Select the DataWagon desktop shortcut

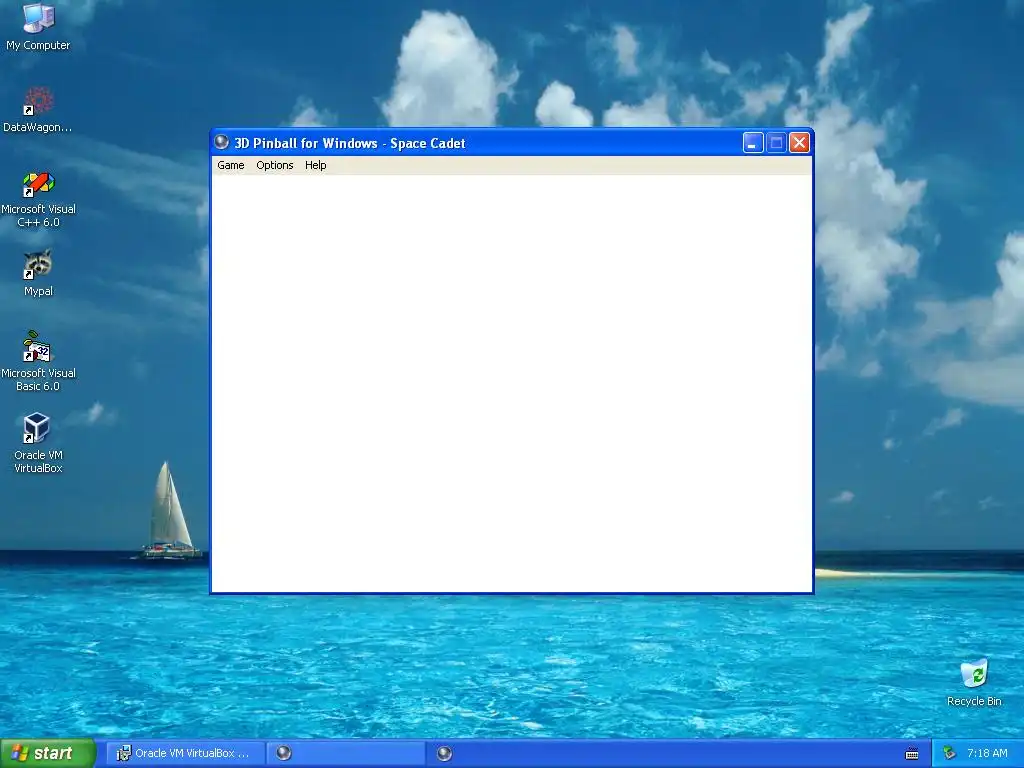coord(38,109)
